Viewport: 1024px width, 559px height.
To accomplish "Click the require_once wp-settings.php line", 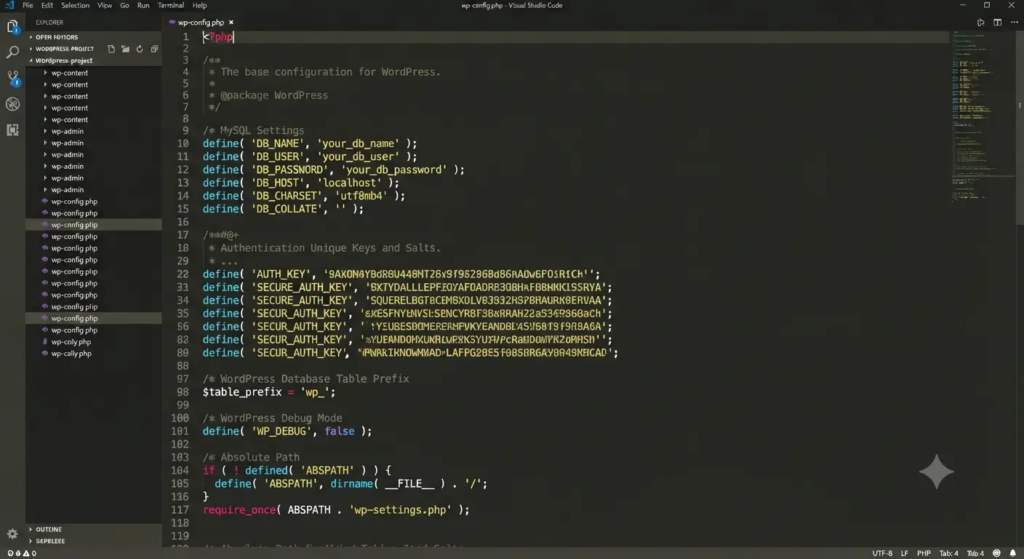I will pyautogui.click(x=336, y=509).
